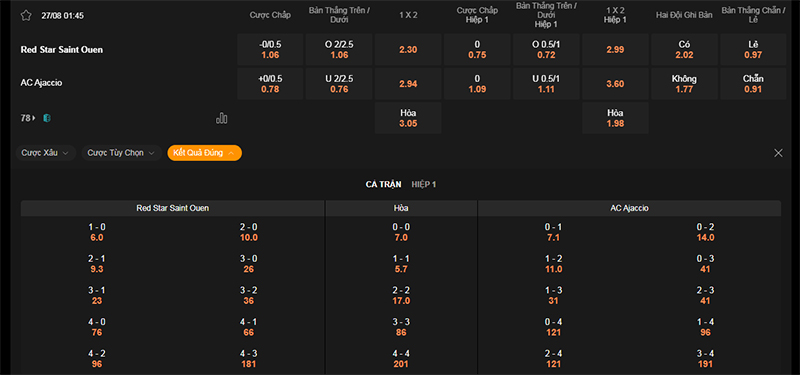Select first-half Hòa odds 1.98

[x=615, y=118]
